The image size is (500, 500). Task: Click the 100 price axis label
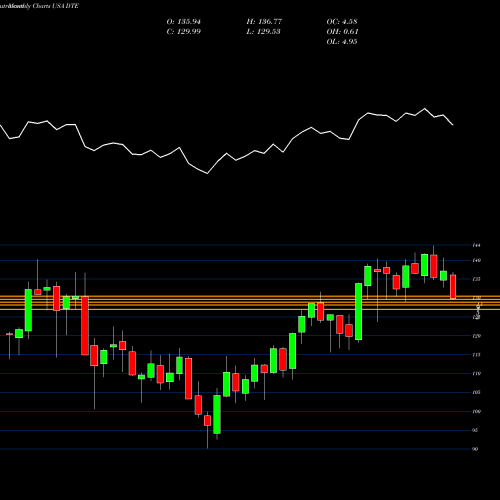click(477, 411)
